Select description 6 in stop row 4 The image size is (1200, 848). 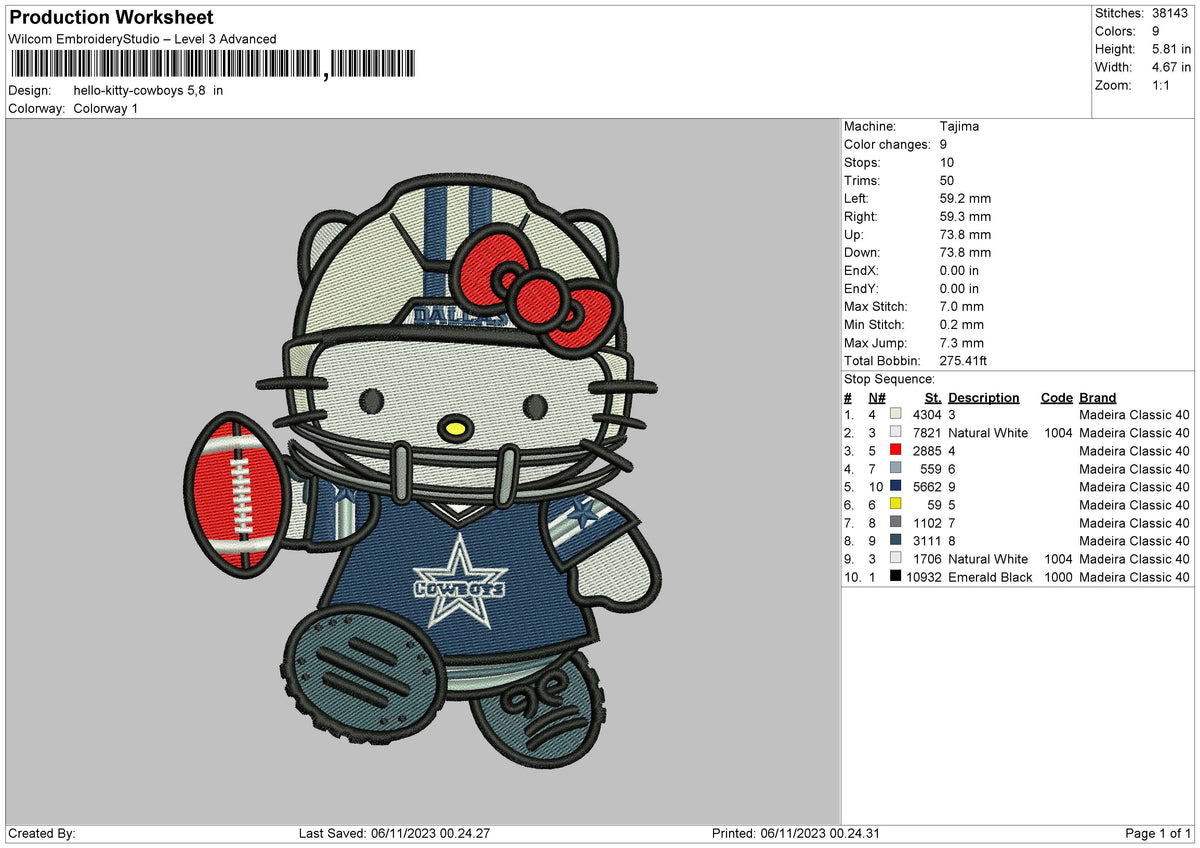(952, 469)
